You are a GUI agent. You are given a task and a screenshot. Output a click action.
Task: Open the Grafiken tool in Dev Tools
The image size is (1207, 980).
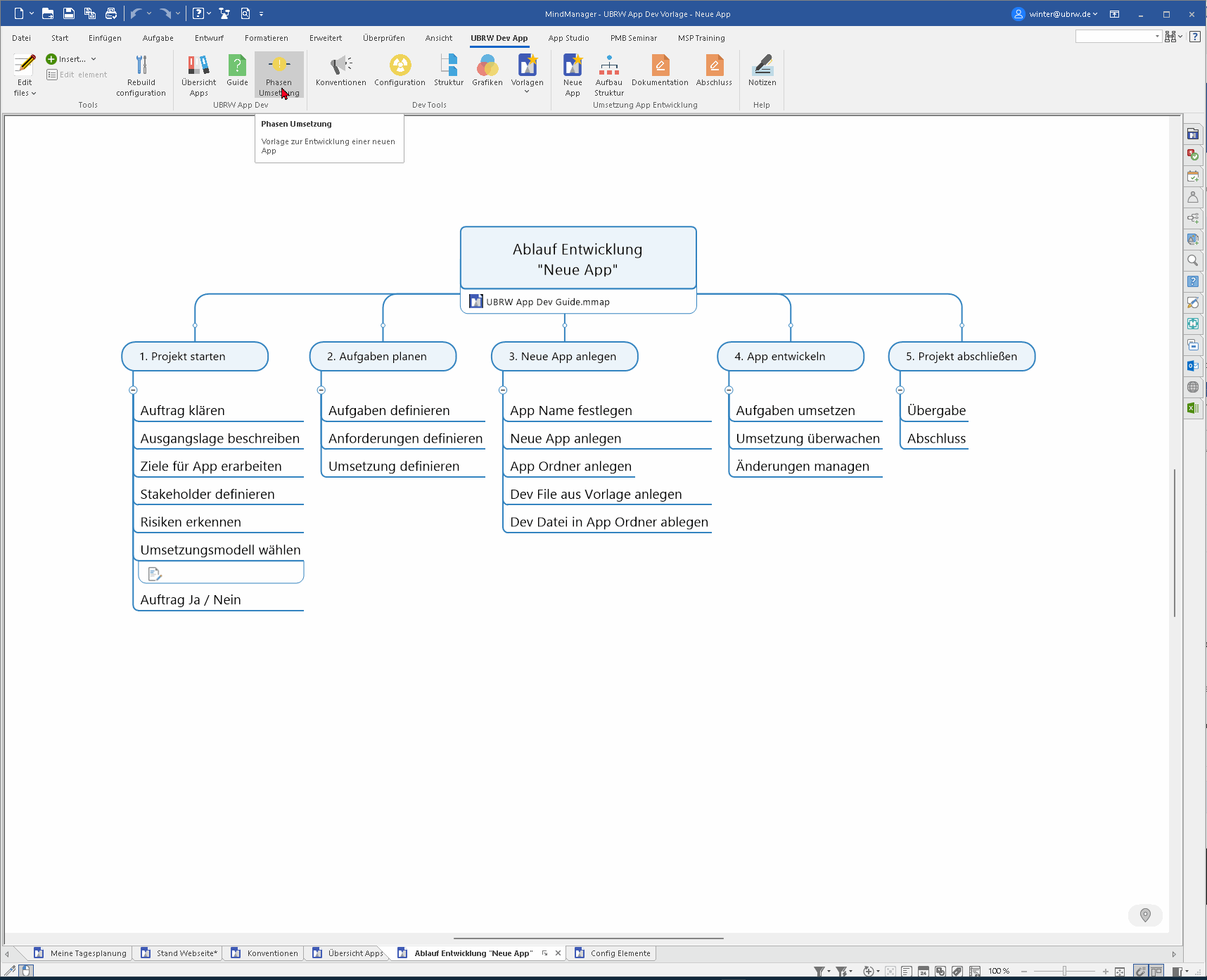(x=487, y=67)
